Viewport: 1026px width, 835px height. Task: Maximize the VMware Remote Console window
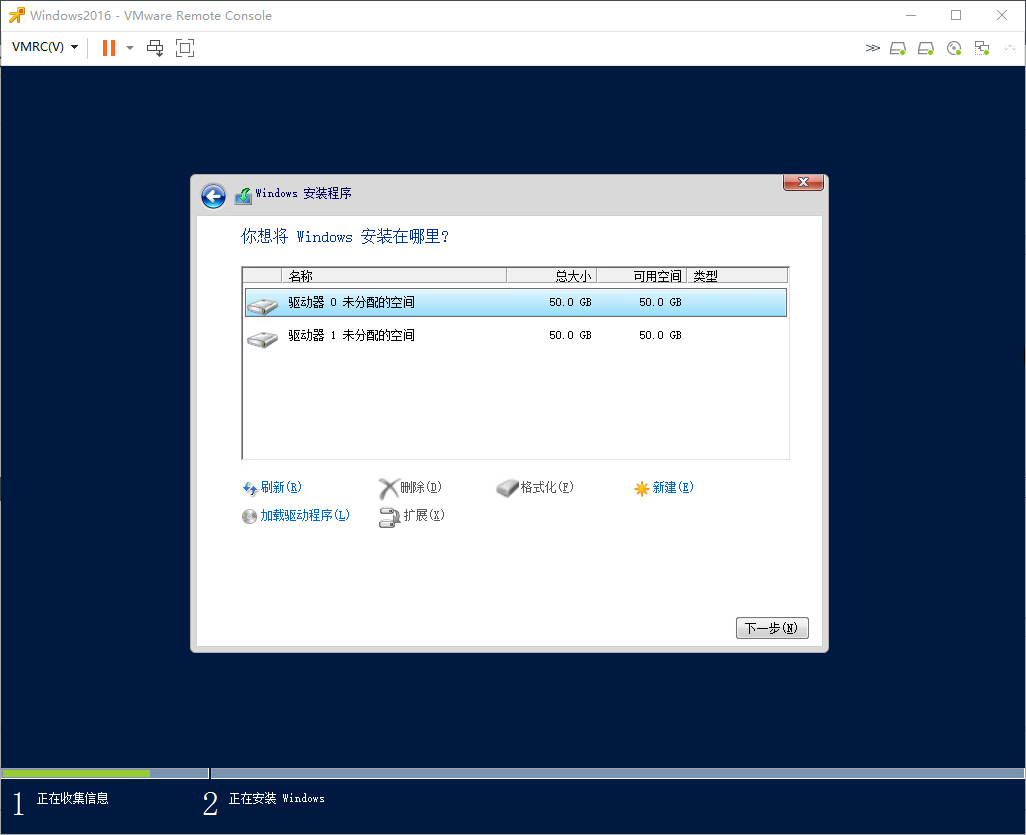[x=956, y=15]
